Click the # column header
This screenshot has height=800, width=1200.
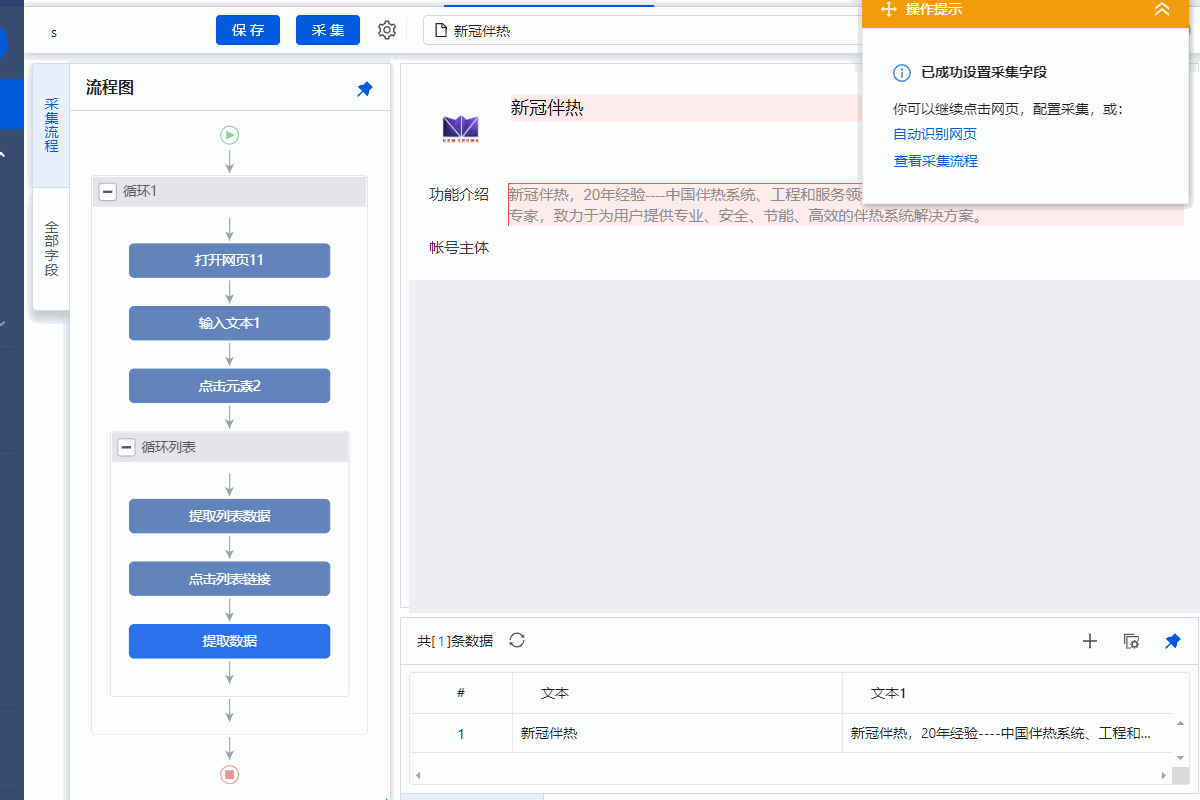pyautogui.click(x=461, y=693)
